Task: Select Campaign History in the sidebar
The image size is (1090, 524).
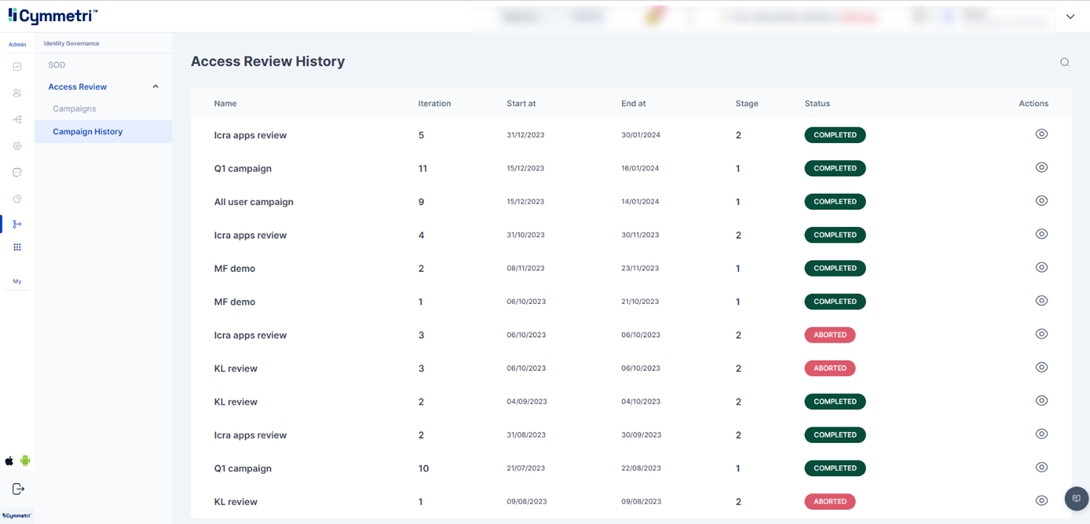Action: 88,132
